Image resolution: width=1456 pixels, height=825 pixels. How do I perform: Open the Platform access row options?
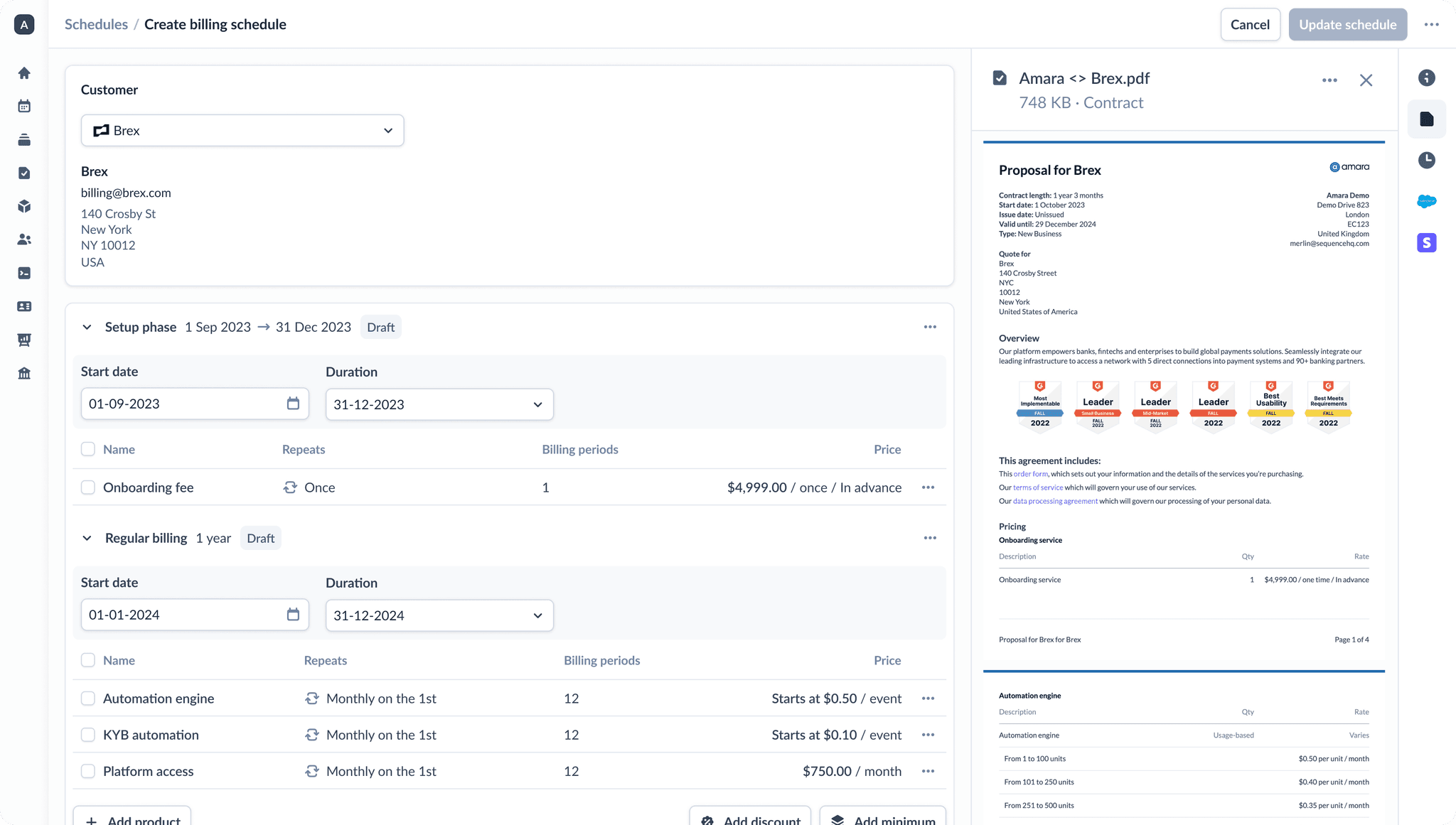928,771
